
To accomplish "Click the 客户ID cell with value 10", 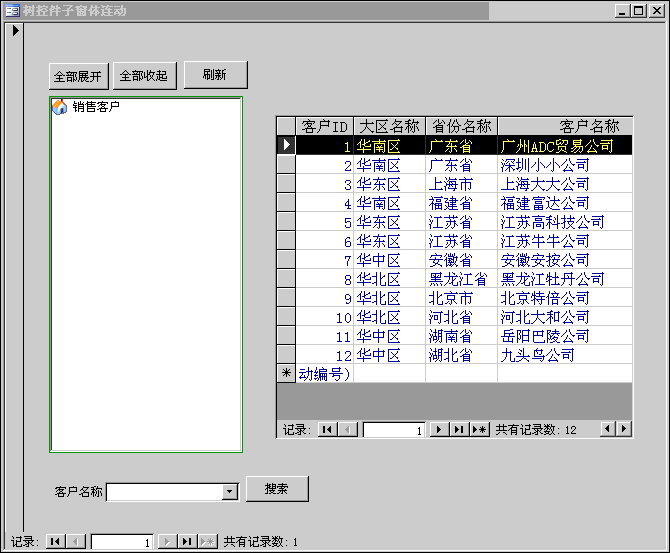I will (325, 316).
